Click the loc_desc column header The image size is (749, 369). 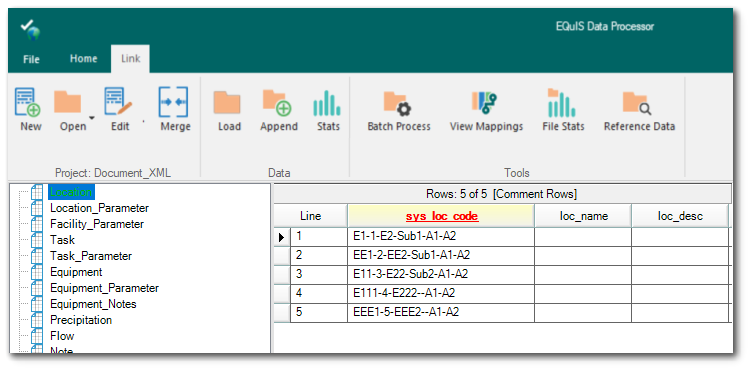pyautogui.click(x=680, y=216)
